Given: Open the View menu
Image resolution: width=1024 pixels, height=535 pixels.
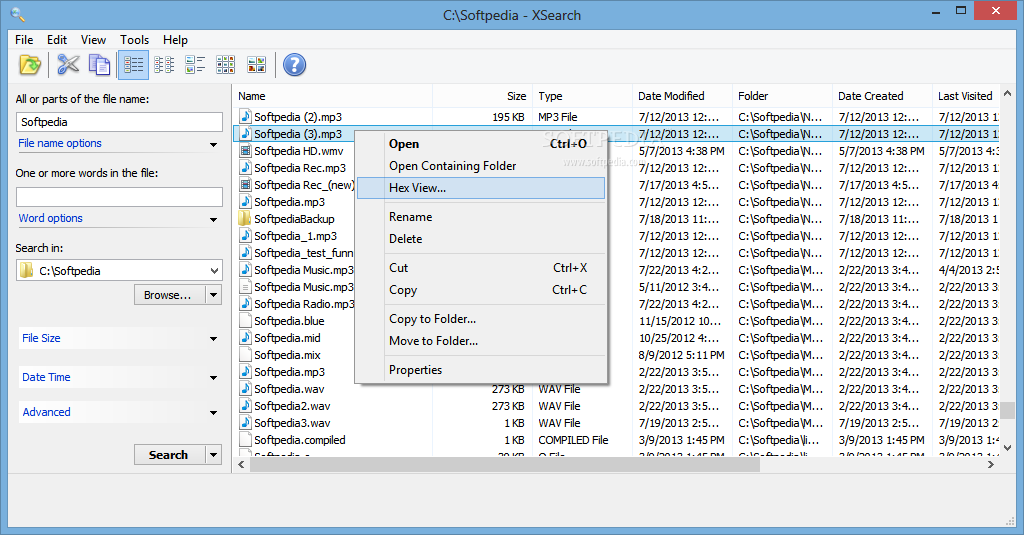Looking at the screenshot, I should (x=93, y=40).
